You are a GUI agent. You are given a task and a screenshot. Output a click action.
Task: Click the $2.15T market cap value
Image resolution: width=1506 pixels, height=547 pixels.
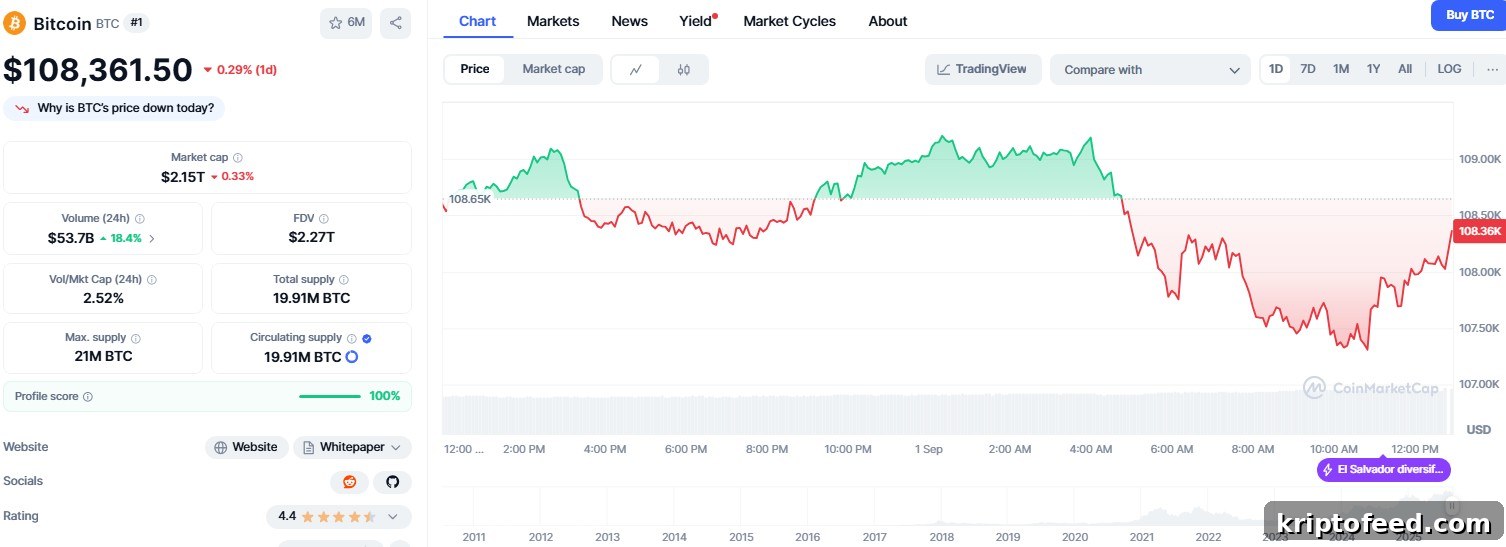click(182, 176)
